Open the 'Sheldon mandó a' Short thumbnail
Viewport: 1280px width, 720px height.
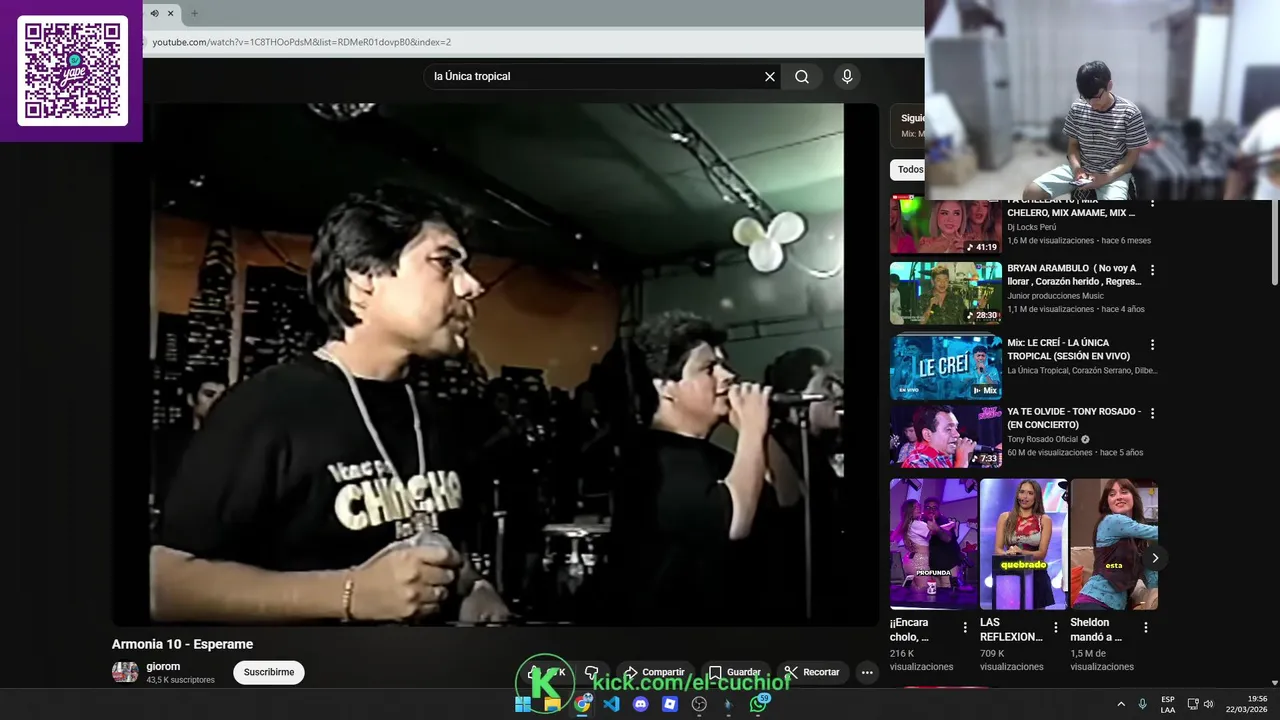[x=1114, y=544]
